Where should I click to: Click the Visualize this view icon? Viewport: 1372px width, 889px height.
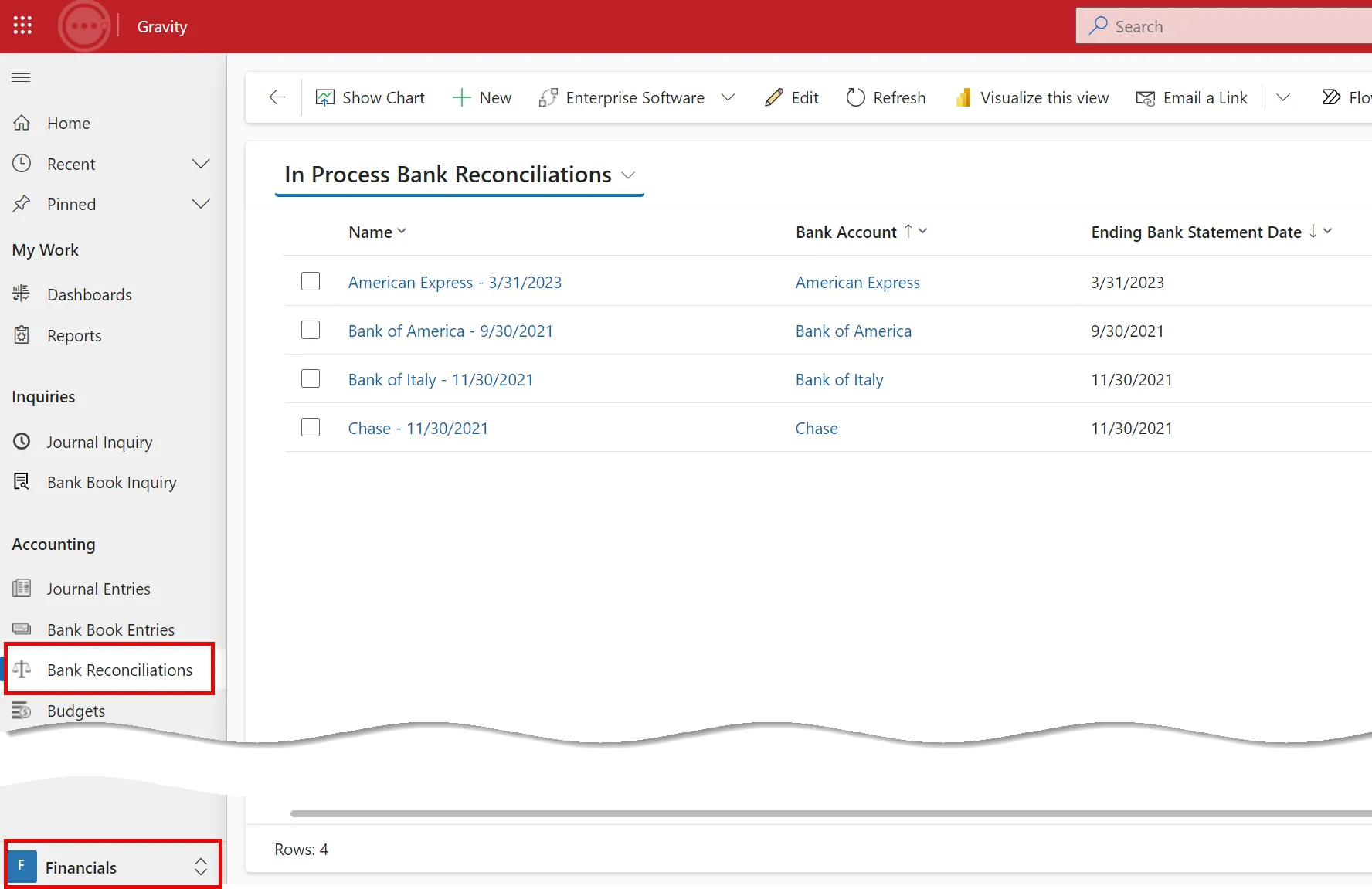pyautogui.click(x=963, y=97)
